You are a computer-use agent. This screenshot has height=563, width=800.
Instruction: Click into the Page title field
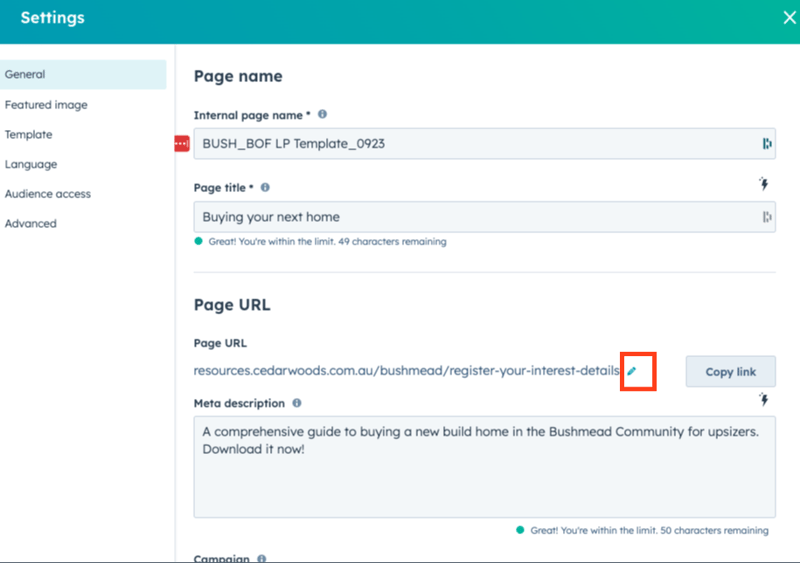click(x=485, y=217)
